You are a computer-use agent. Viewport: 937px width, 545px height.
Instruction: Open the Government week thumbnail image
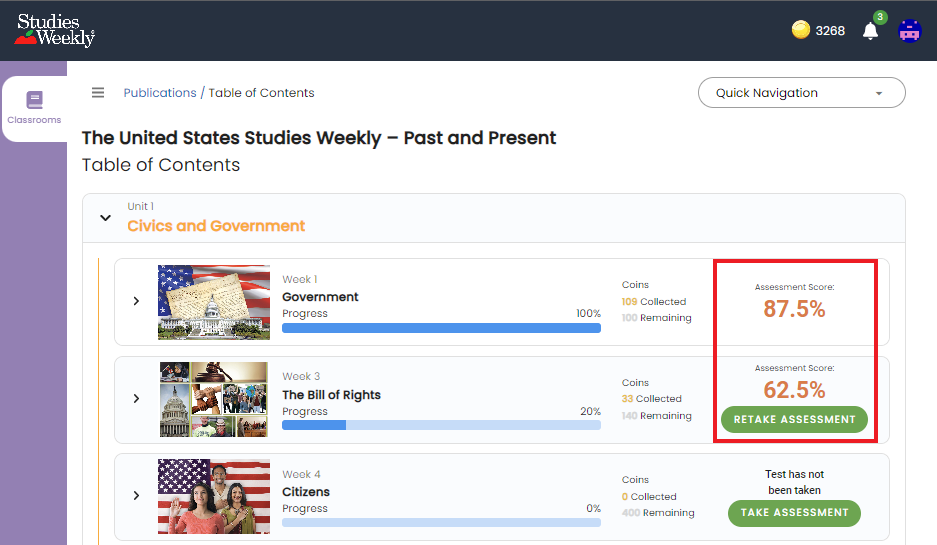(x=214, y=302)
